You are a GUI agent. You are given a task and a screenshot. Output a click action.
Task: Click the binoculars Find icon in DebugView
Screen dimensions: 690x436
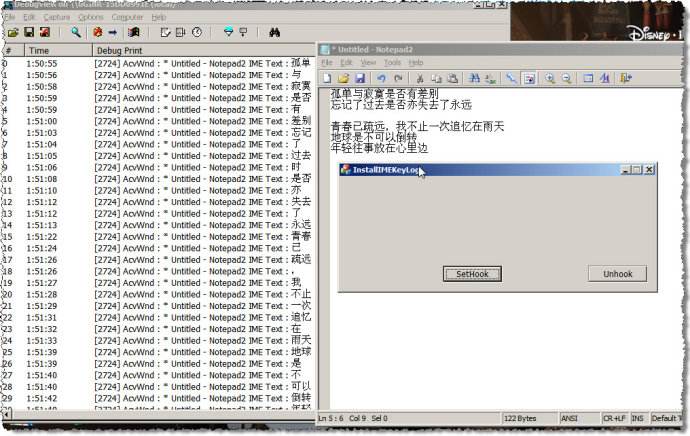point(274,33)
